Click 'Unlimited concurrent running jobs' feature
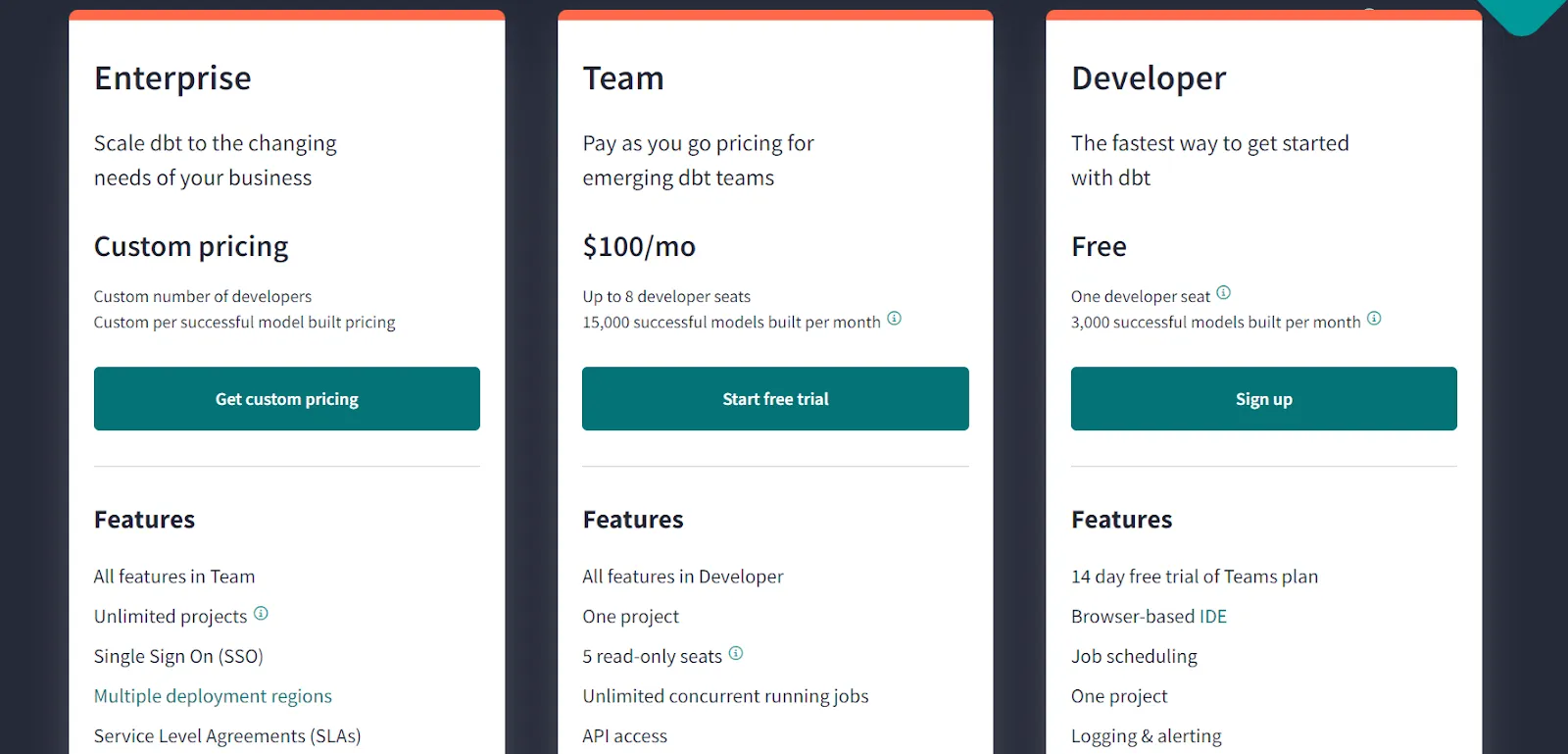1568x754 pixels. (x=725, y=696)
